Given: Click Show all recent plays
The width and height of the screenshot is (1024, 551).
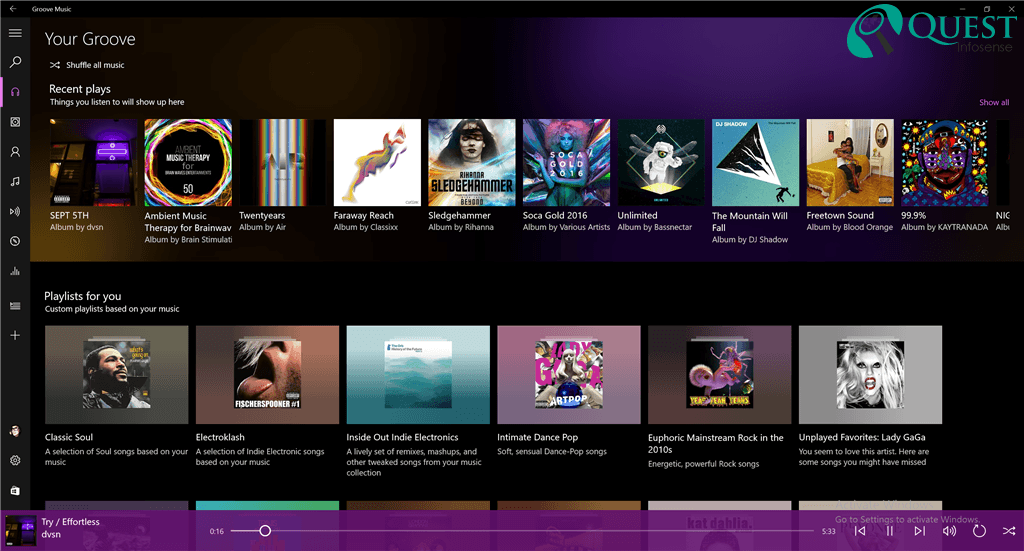Looking at the screenshot, I should [994, 102].
